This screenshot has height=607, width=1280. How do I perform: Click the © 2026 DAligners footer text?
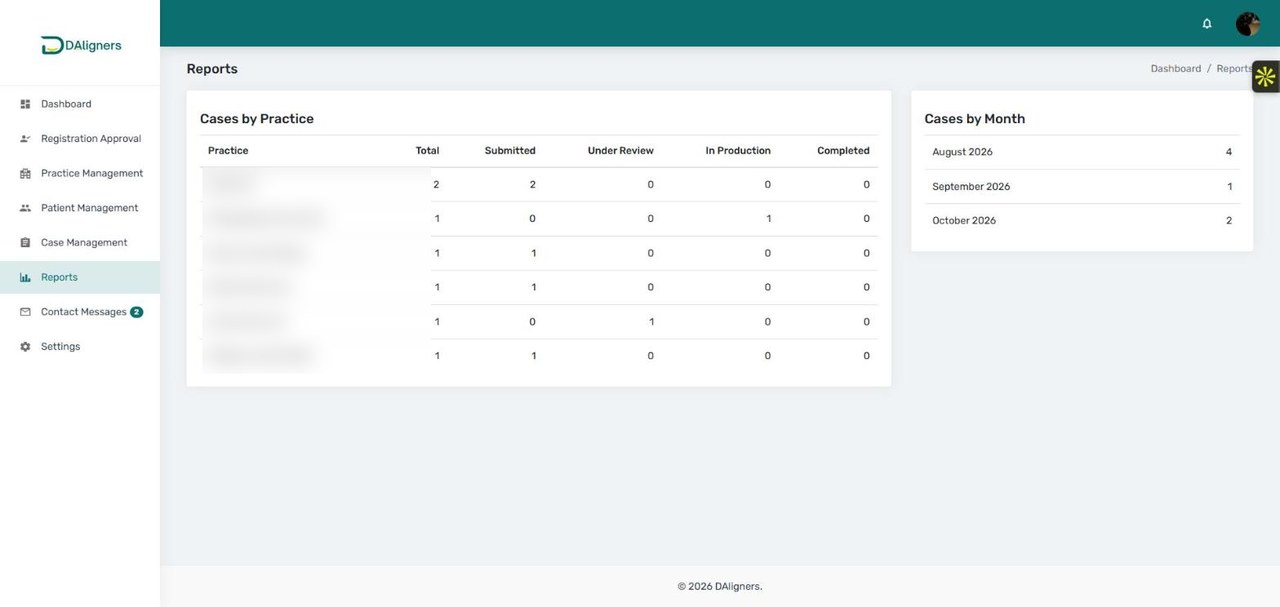pyautogui.click(x=720, y=587)
